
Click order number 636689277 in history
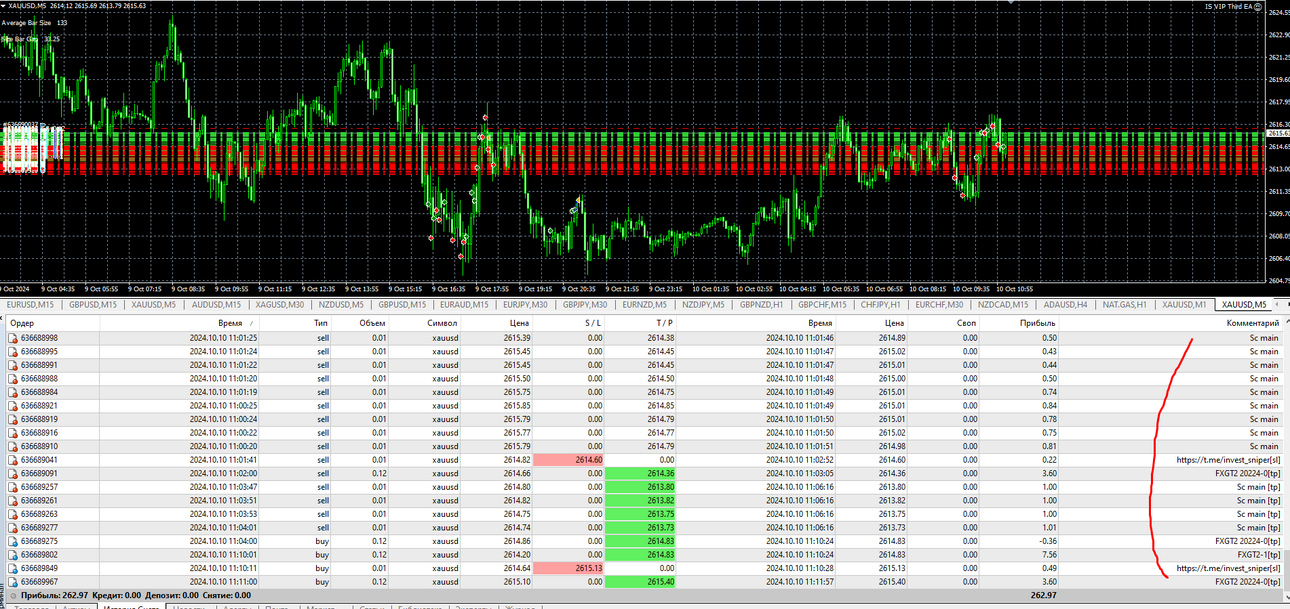coord(39,527)
